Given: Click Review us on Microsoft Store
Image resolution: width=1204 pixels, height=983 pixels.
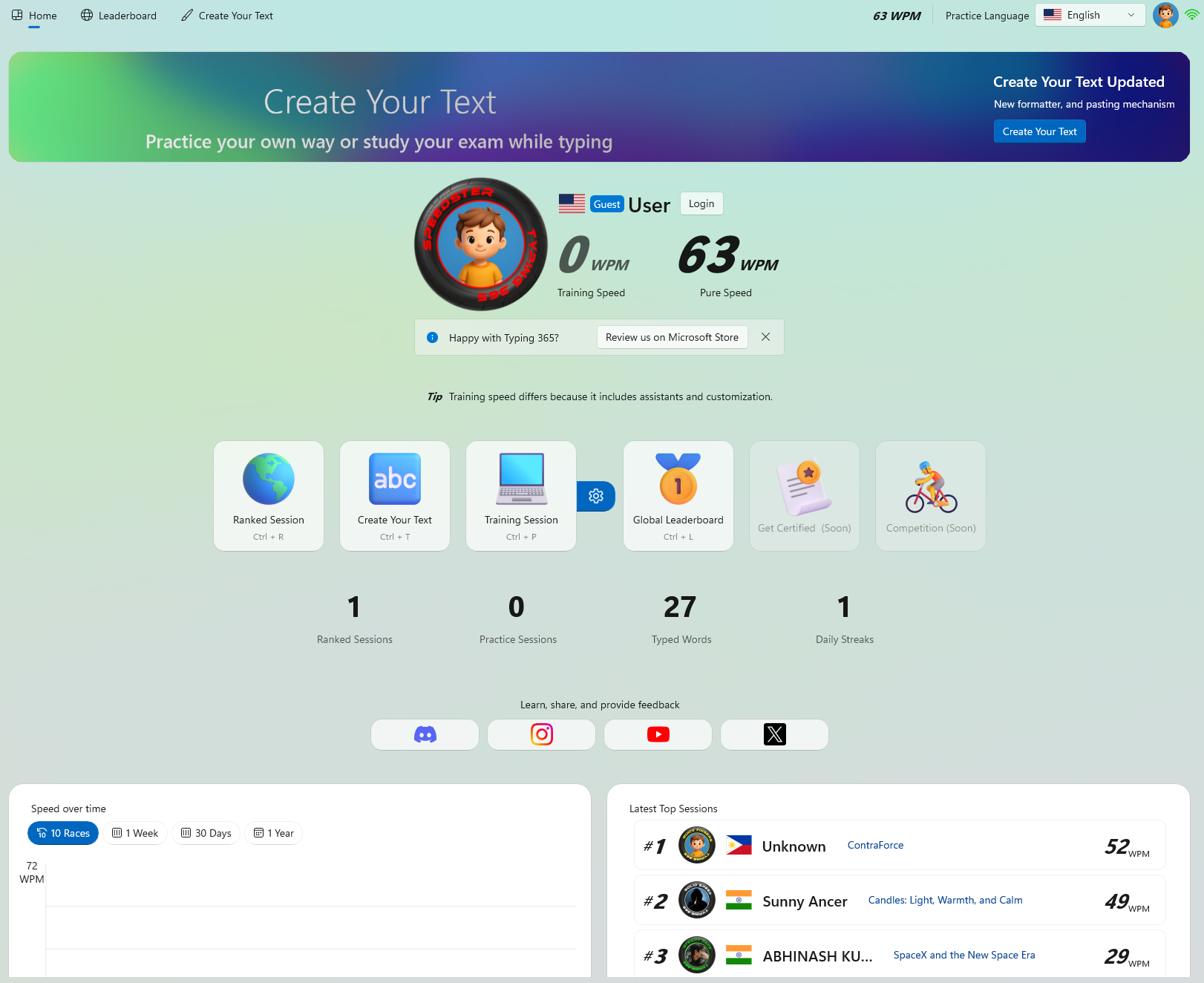Looking at the screenshot, I should 672,337.
